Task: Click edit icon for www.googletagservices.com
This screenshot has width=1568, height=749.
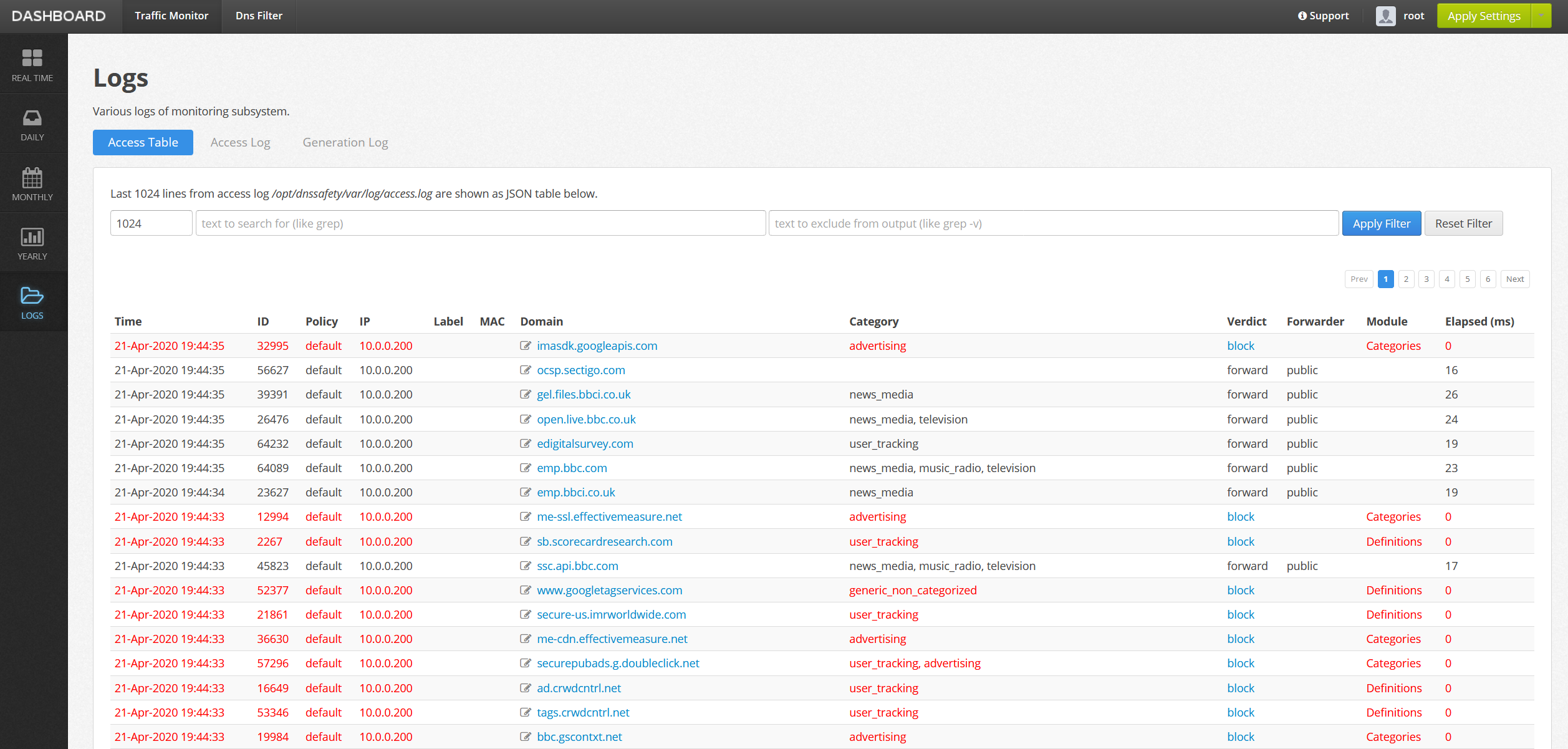Action: tap(526, 590)
